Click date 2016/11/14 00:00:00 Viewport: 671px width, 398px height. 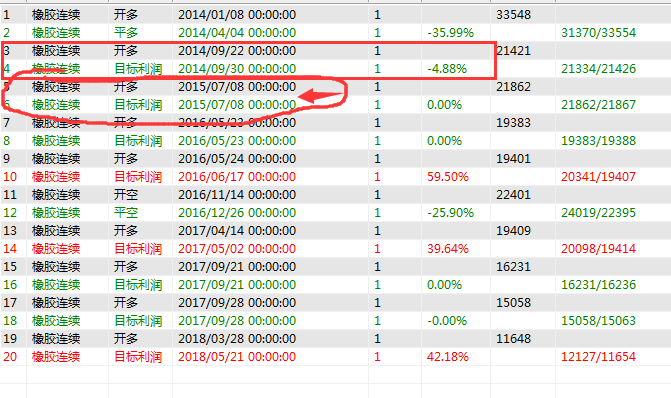[x=237, y=195]
